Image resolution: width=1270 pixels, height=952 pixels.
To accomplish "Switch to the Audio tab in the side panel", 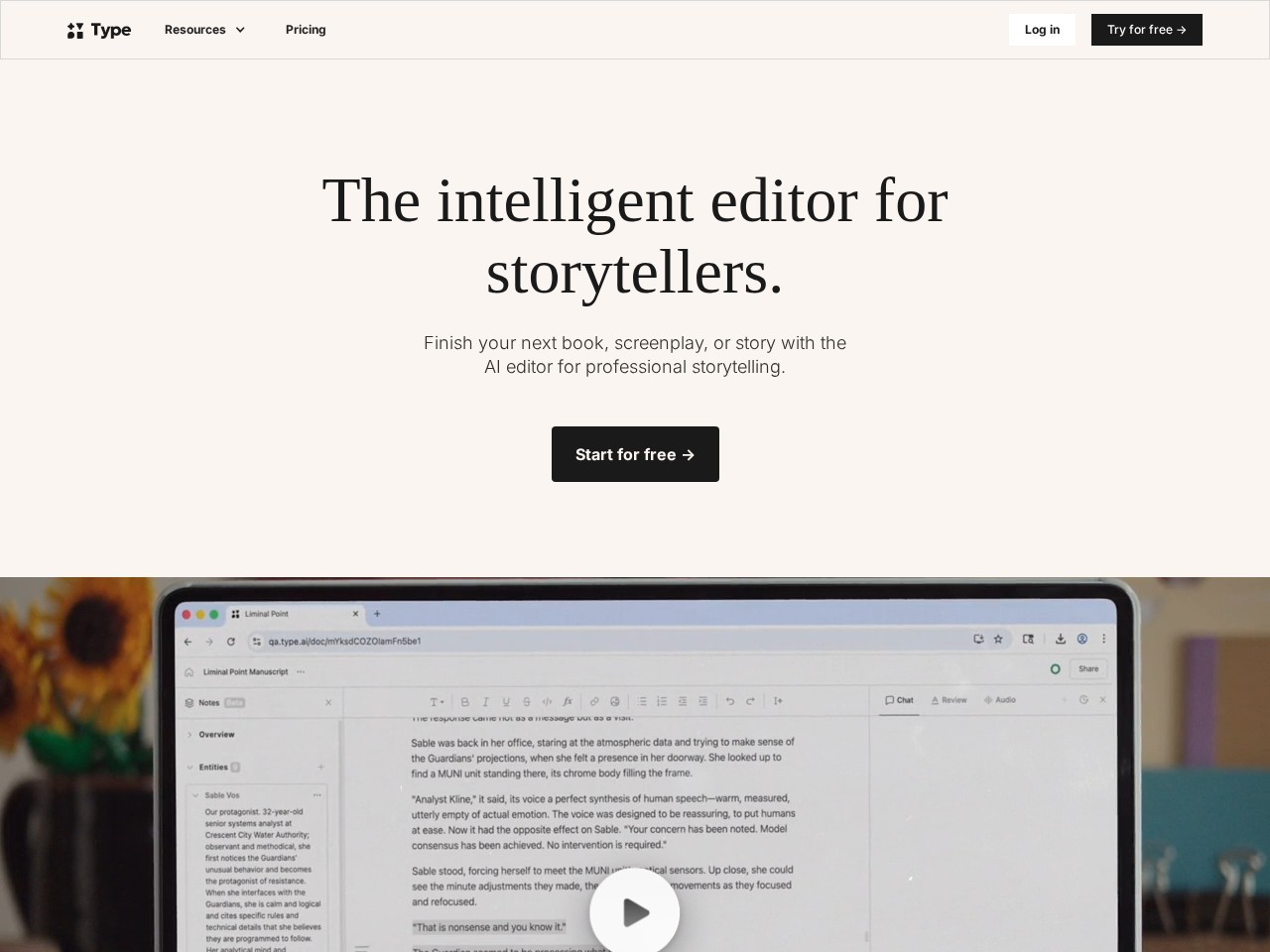I will [1000, 700].
